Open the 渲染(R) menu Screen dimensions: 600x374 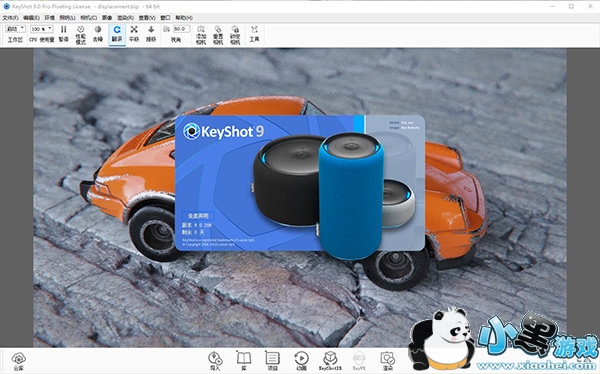pyautogui.click(x=125, y=18)
